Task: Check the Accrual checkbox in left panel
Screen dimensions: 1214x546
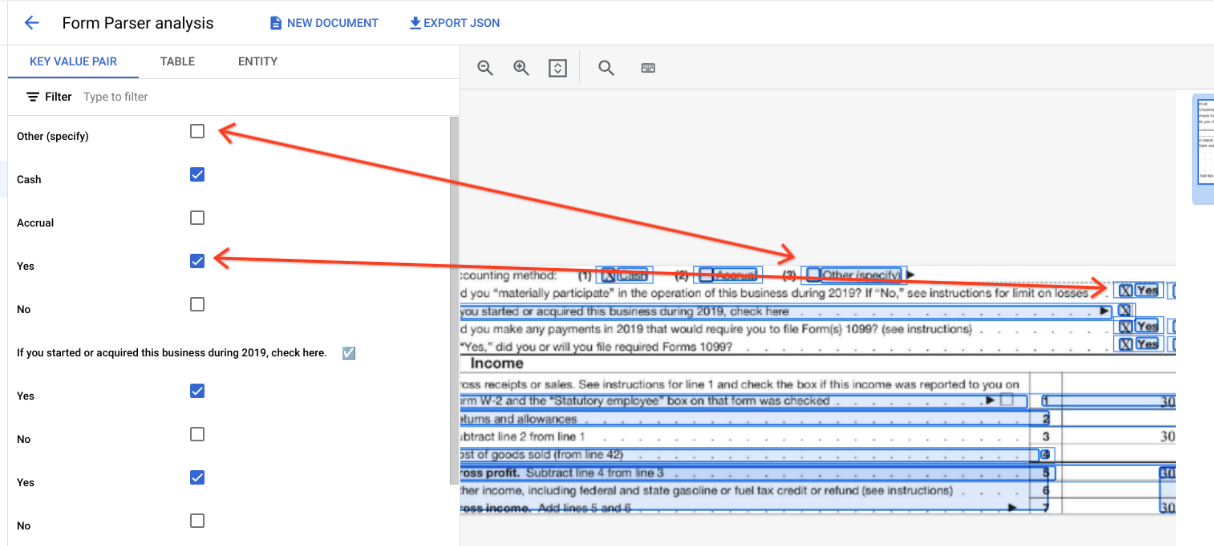Action: [197, 218]
